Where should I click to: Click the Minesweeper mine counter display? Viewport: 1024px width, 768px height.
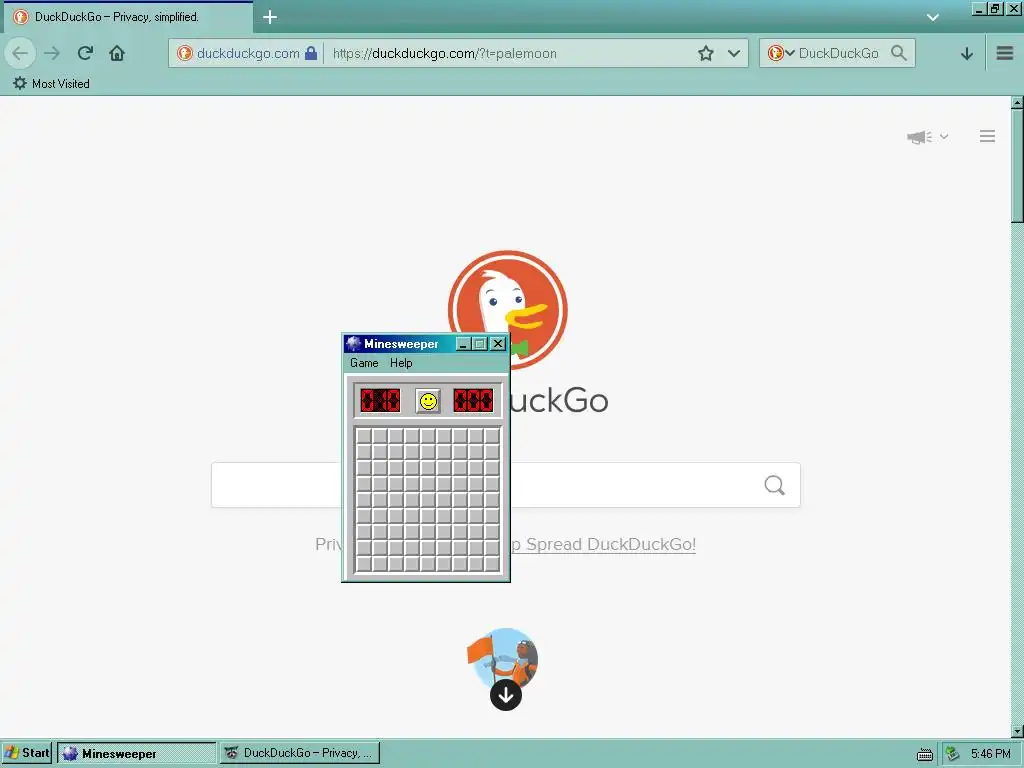coord(380,400)
